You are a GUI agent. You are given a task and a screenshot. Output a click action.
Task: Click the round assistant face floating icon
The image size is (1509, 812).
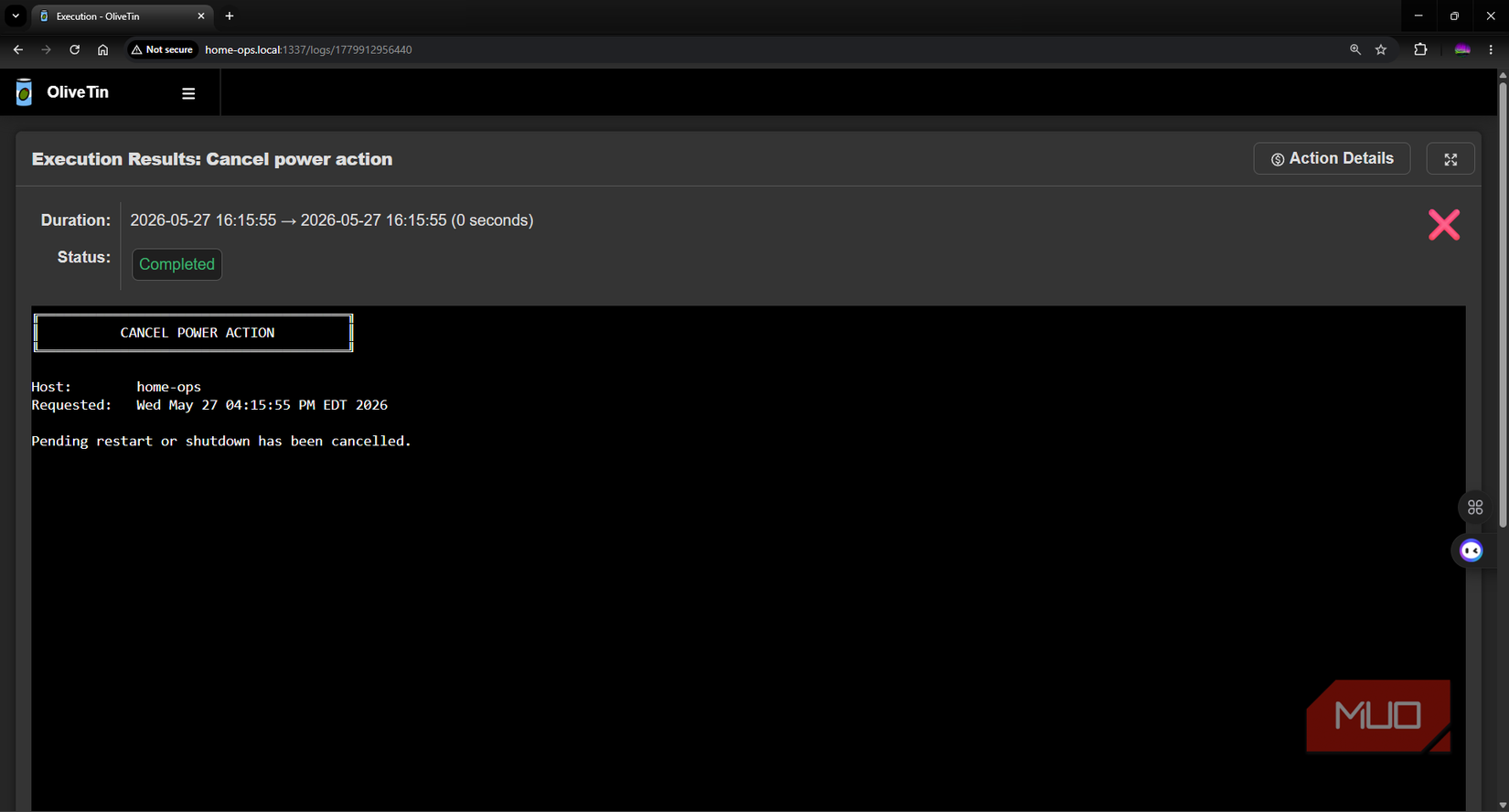[x=1471, y=550]
